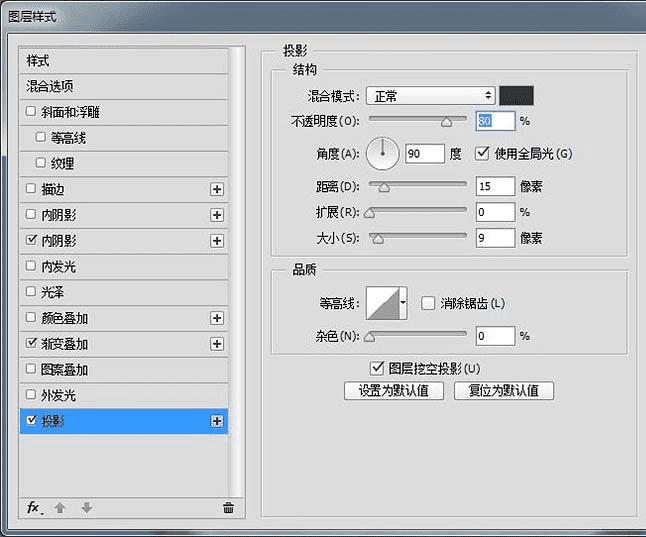The image size is (646, 537).
Task: Select the 颜色叠加 row label
Action: tap(64, 318)
